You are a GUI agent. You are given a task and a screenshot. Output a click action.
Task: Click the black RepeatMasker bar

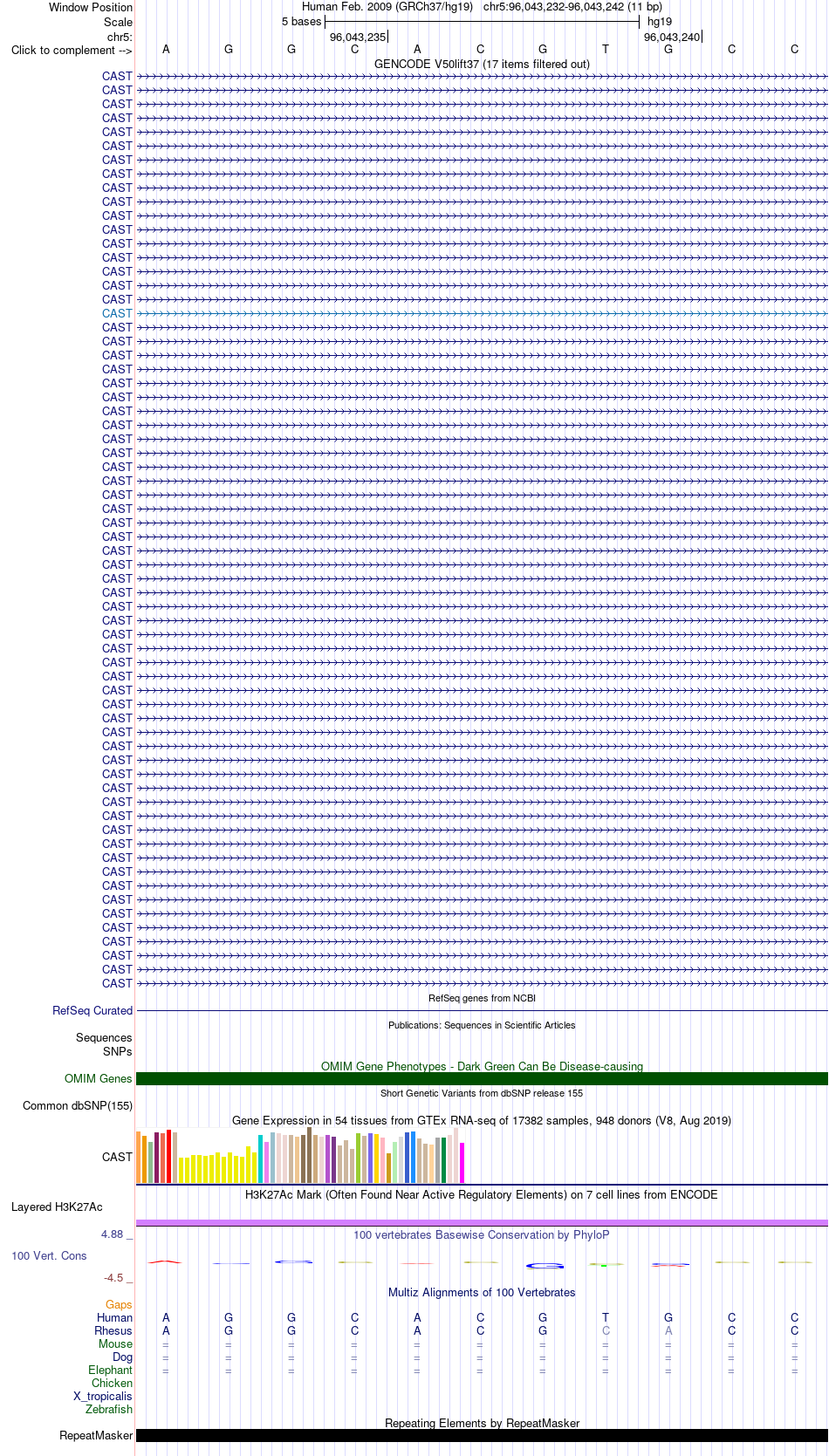point(482,1435)
